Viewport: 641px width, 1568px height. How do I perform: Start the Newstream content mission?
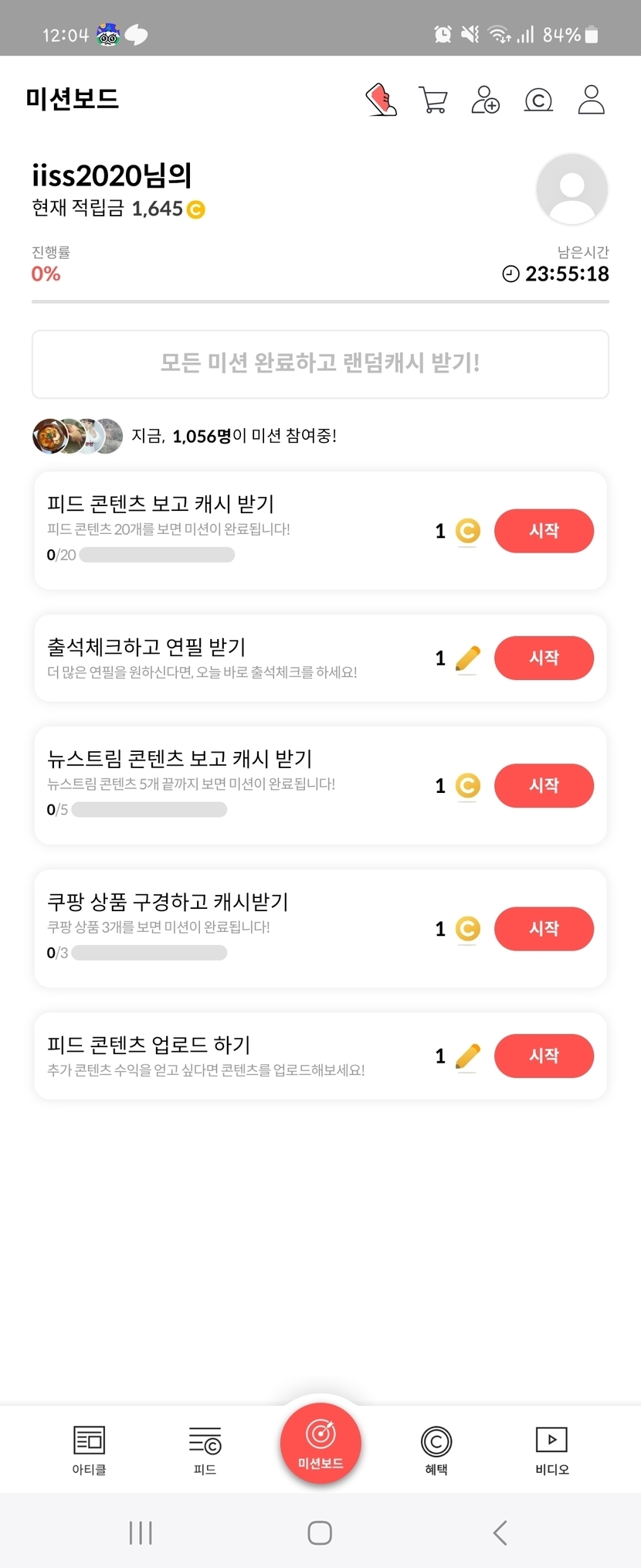pyautogui.click(x=544, y=786)
